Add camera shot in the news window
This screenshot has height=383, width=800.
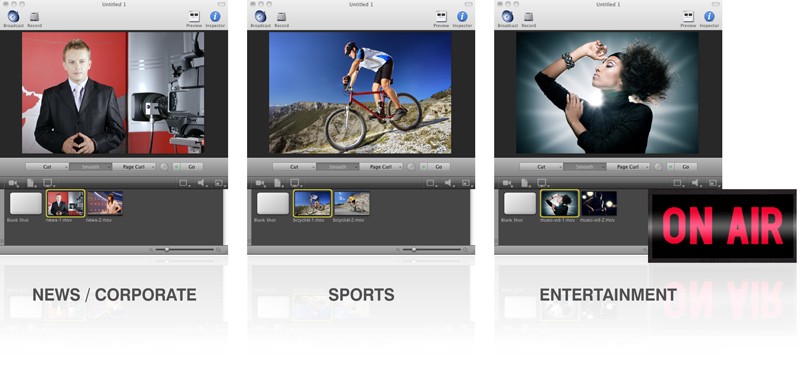pos(14,183)
